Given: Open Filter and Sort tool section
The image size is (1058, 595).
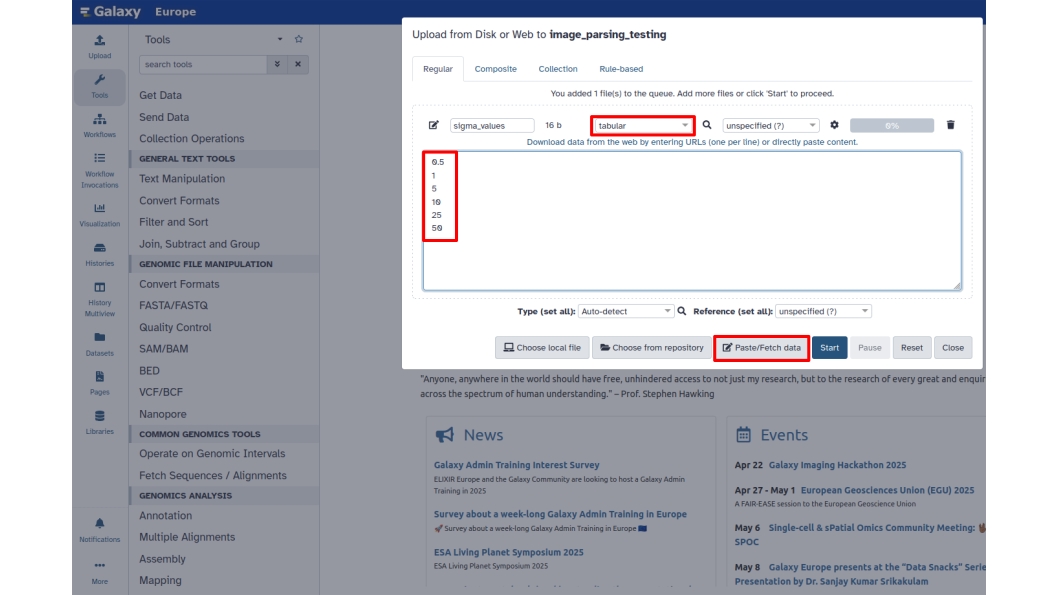Looking at the screenshot, I should 173,222.
